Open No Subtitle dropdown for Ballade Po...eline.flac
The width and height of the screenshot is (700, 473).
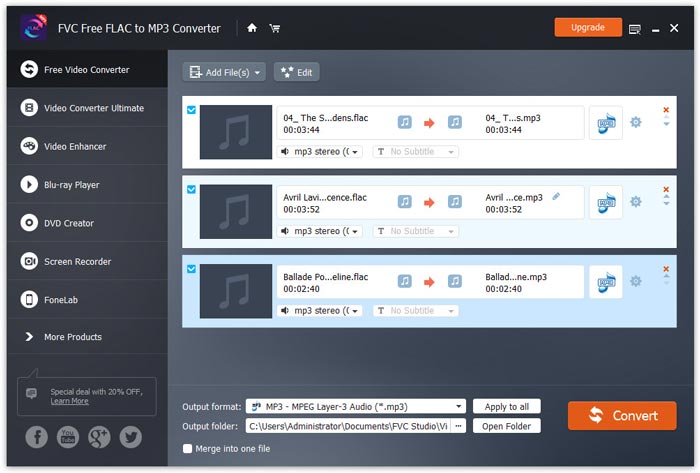click(416, 311)
